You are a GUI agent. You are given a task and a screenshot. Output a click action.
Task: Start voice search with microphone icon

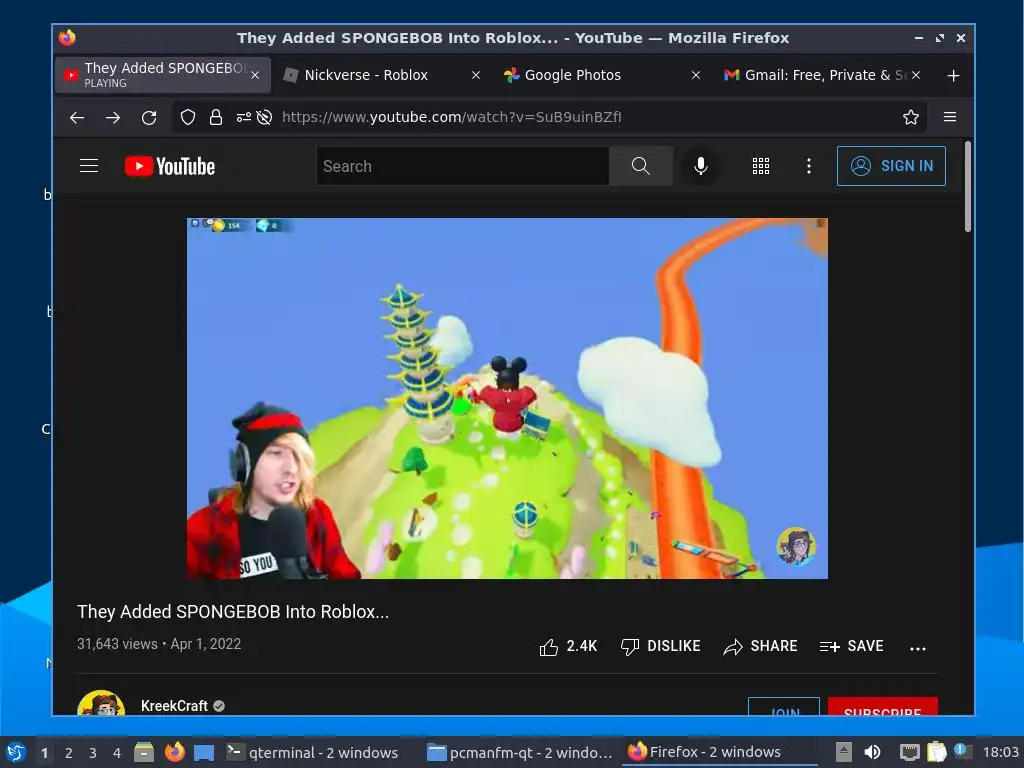tap(701, 166)
